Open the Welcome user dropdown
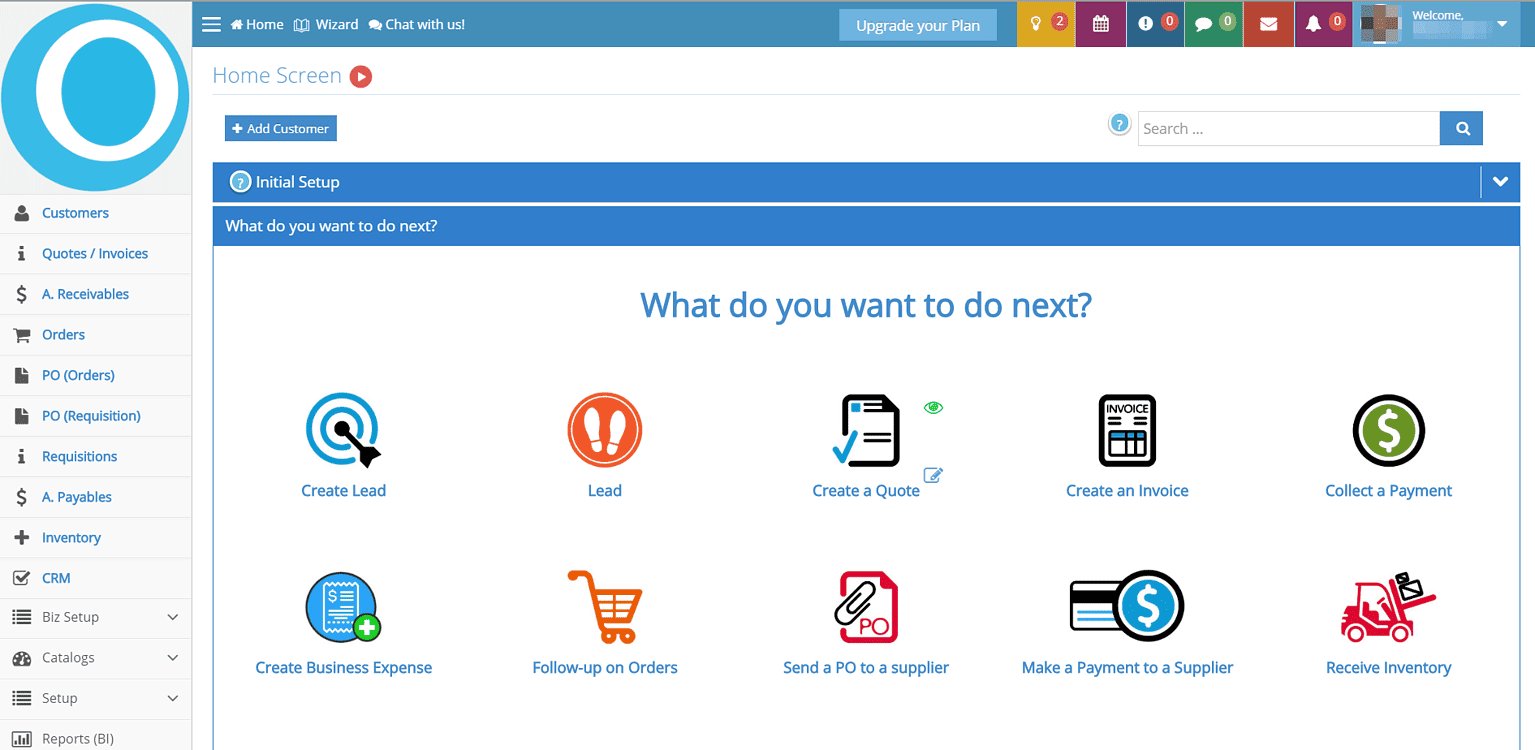Image resolution: width=1535 pixels, height=750 pixels. coord(1502,24)
